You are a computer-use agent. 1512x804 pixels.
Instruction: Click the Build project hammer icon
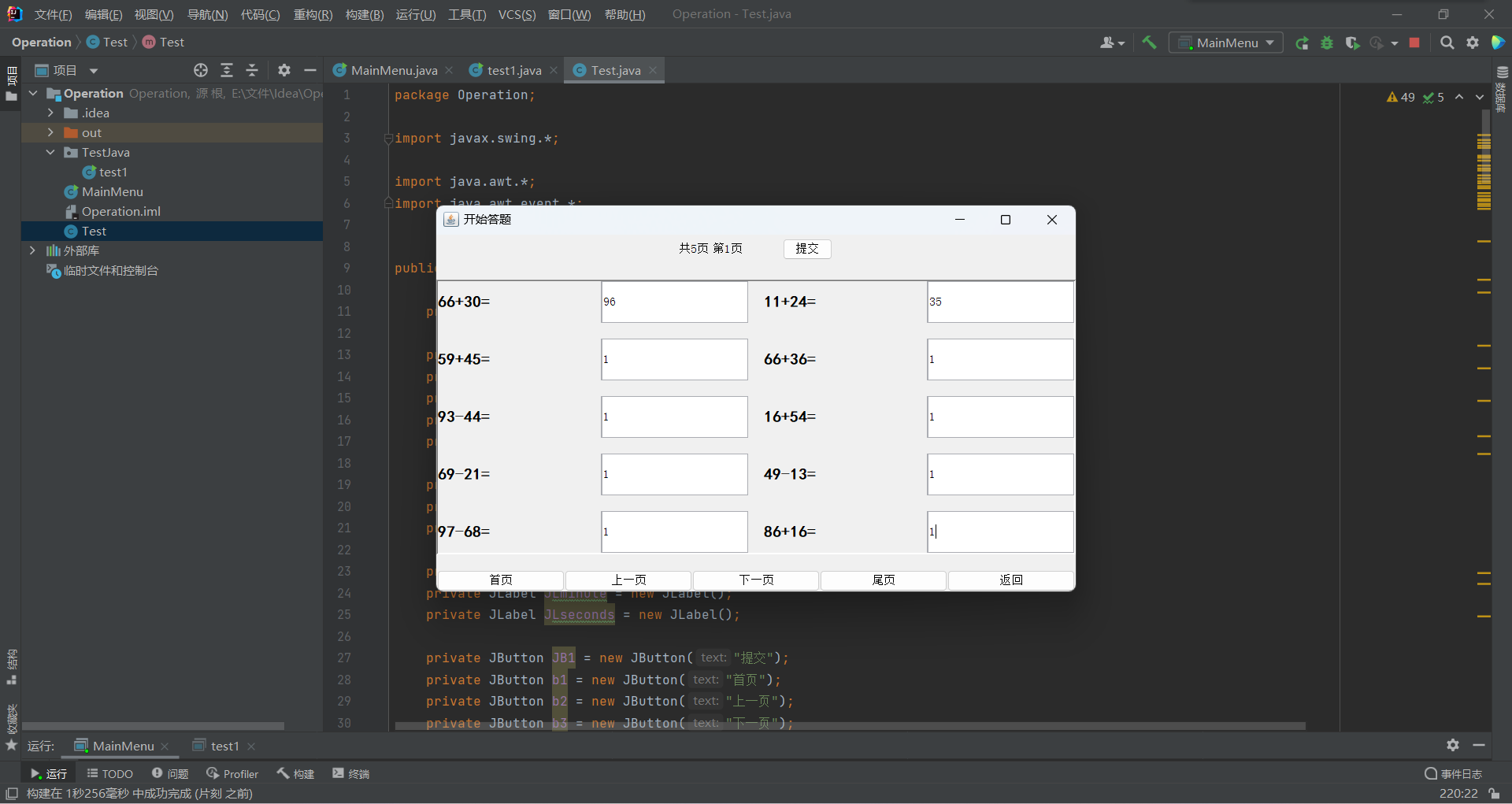click(x=1149, y=43)
